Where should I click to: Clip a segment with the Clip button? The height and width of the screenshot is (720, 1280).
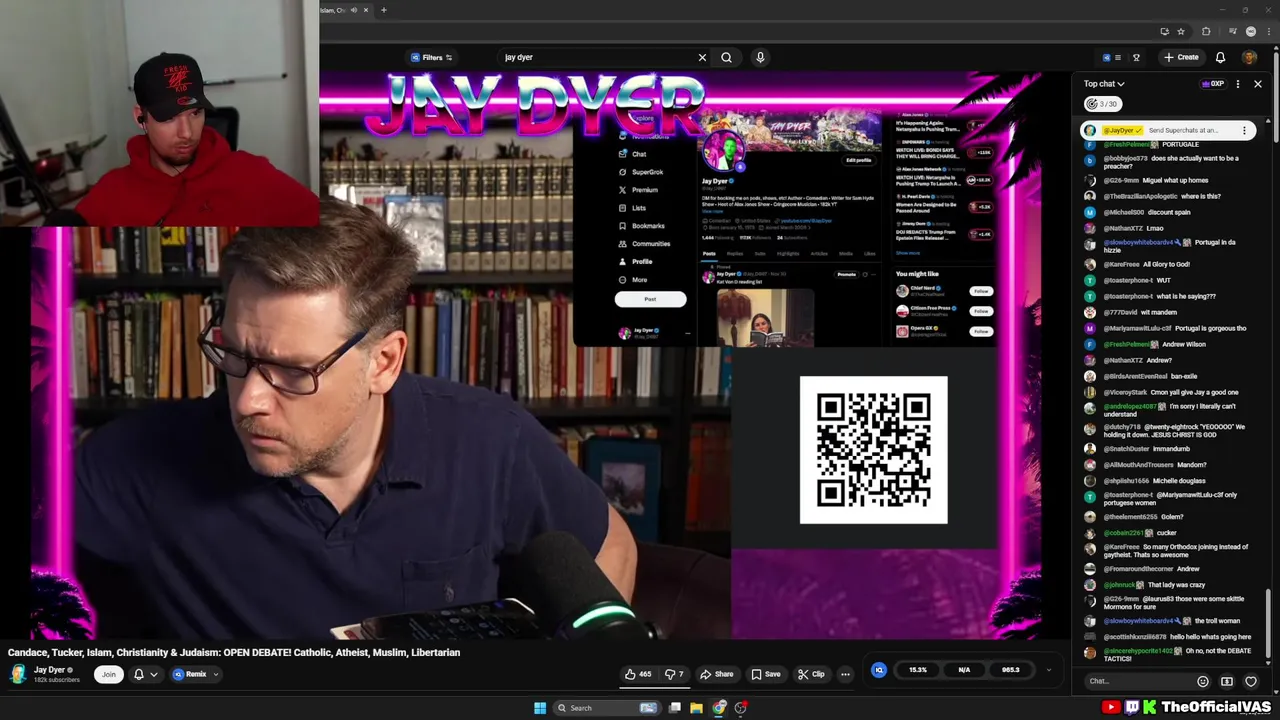[x=811, y=674]
